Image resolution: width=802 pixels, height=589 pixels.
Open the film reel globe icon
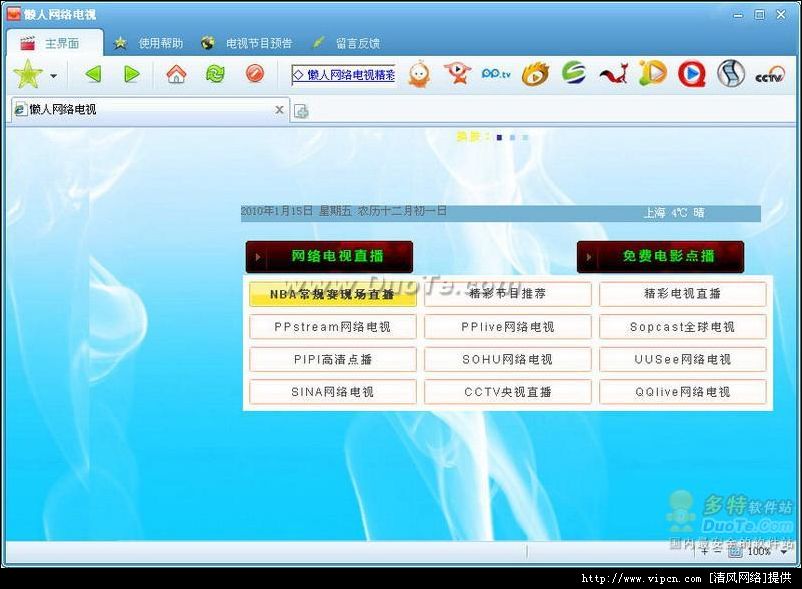coord(731,74)
